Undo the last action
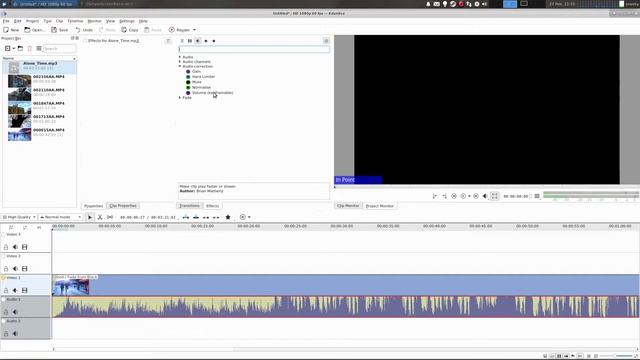 pos(84,30)
